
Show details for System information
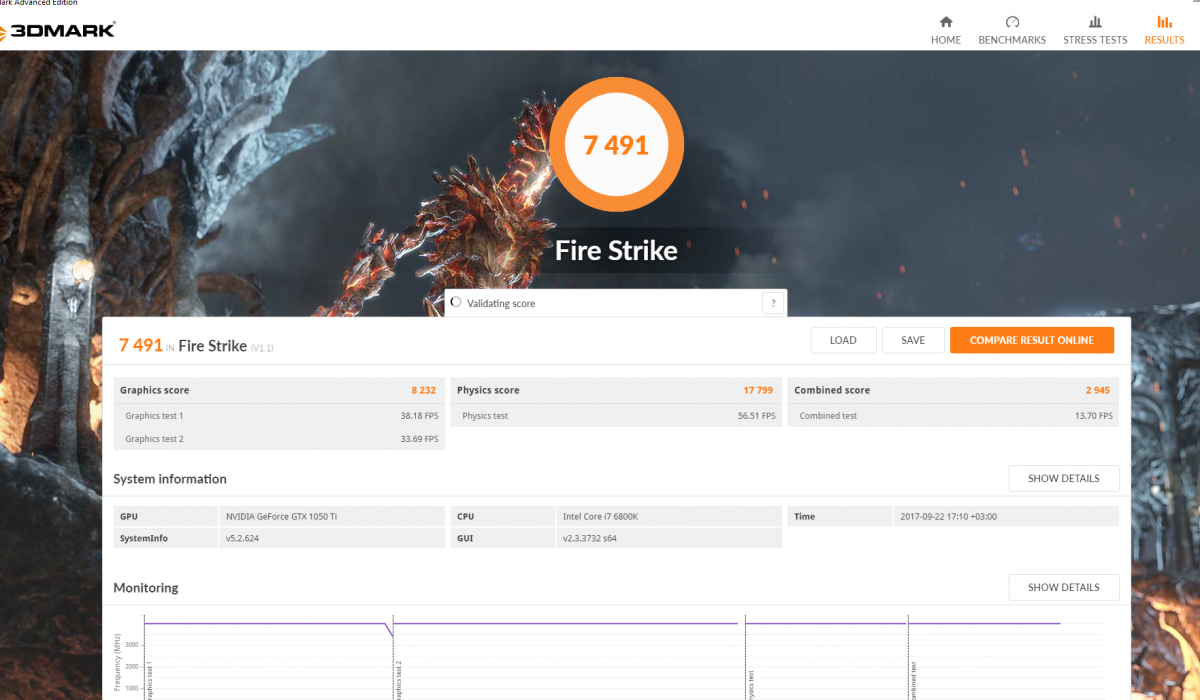point(1064,478)
